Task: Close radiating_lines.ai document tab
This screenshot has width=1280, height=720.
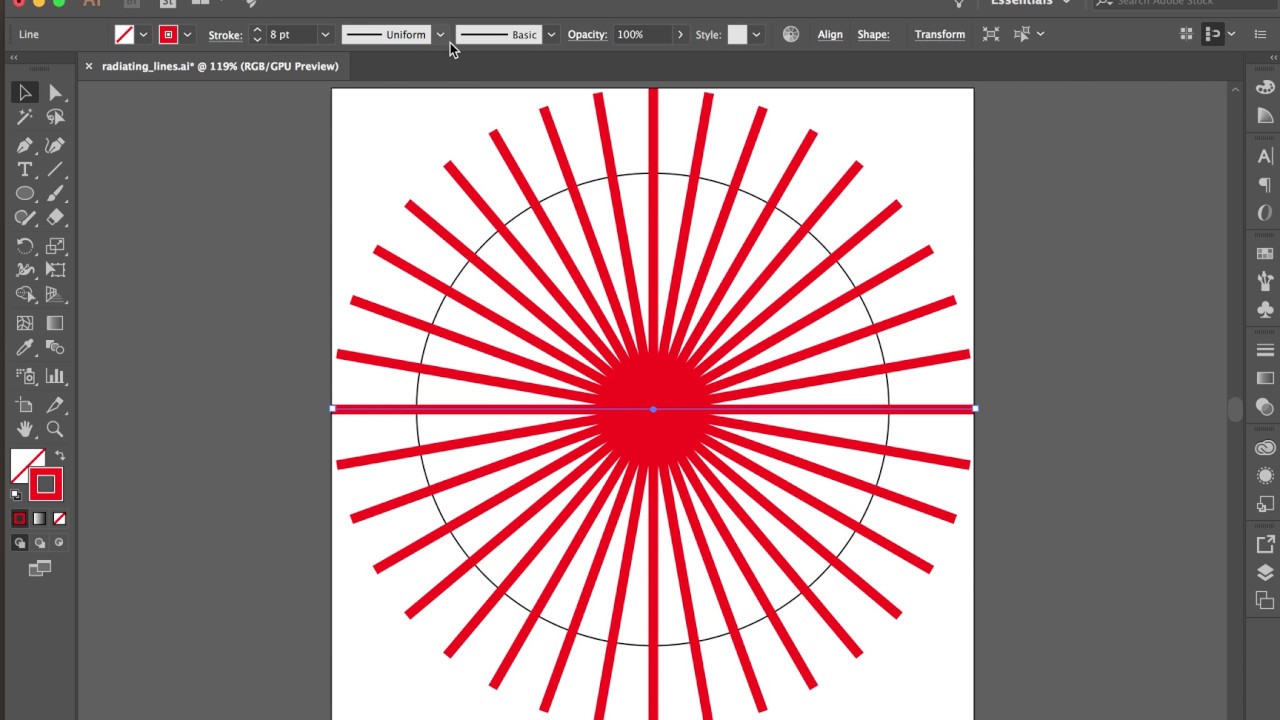Action: tap(88, 66)
